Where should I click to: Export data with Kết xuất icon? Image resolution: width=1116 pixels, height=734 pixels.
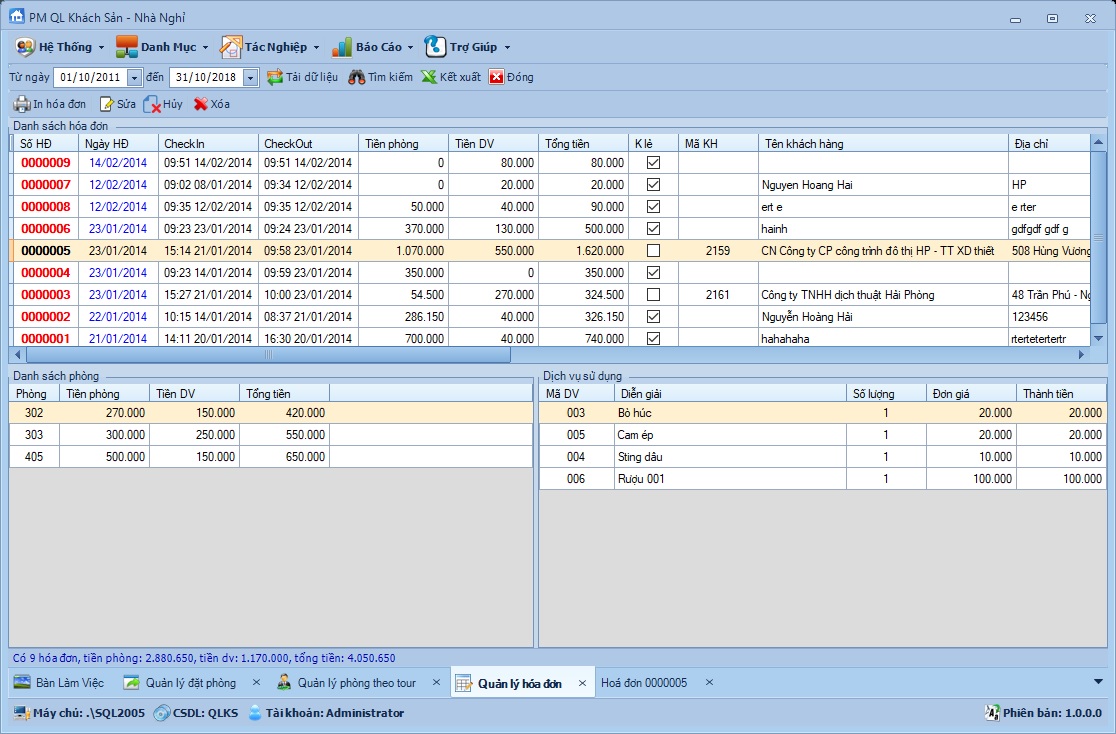click(429, 77)
